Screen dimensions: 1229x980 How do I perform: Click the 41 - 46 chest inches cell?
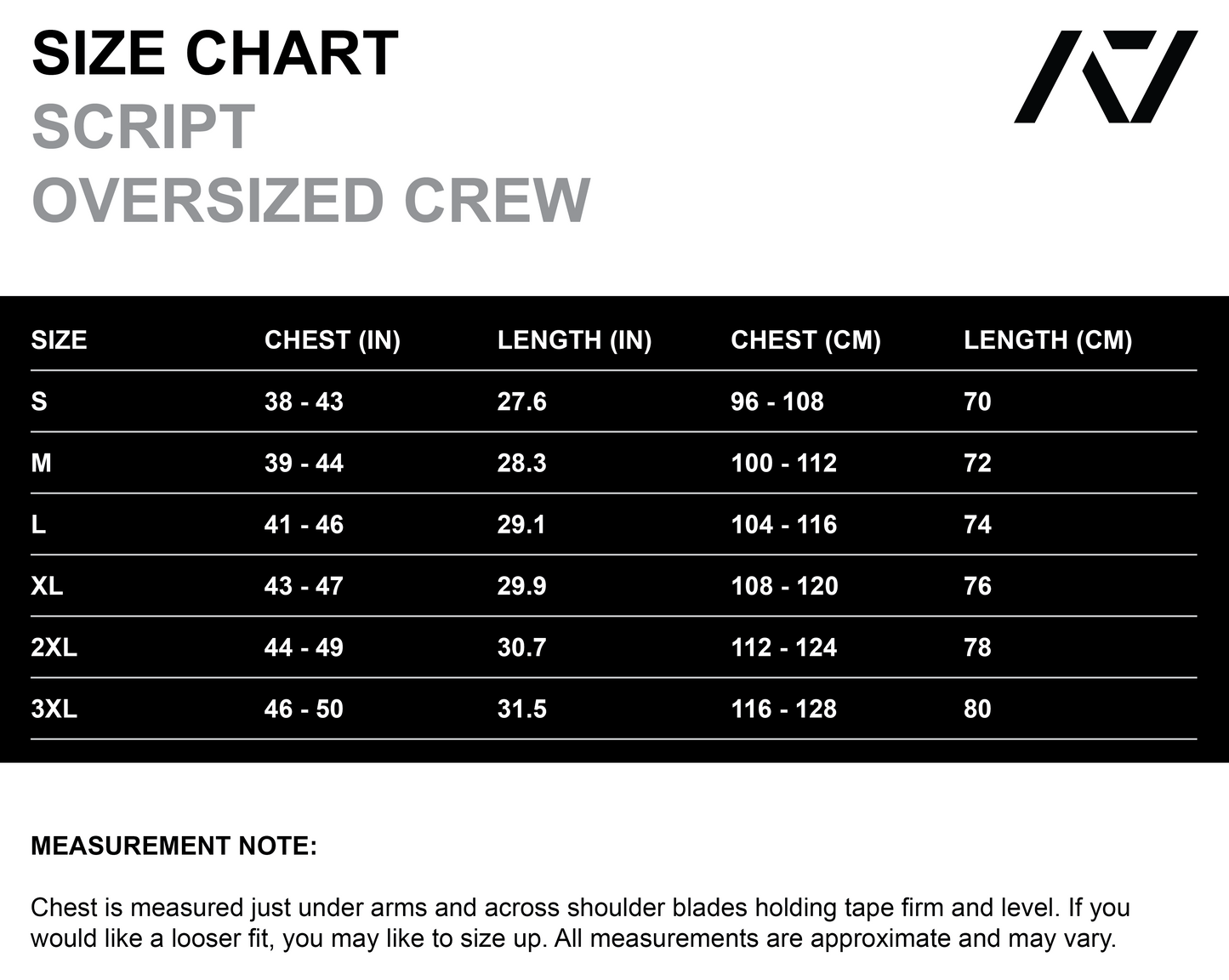pos(304,524)
